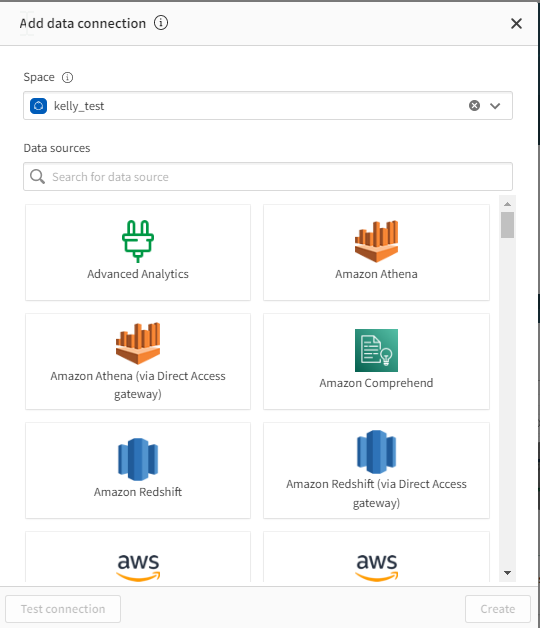Click the Create button

point(498,609)
